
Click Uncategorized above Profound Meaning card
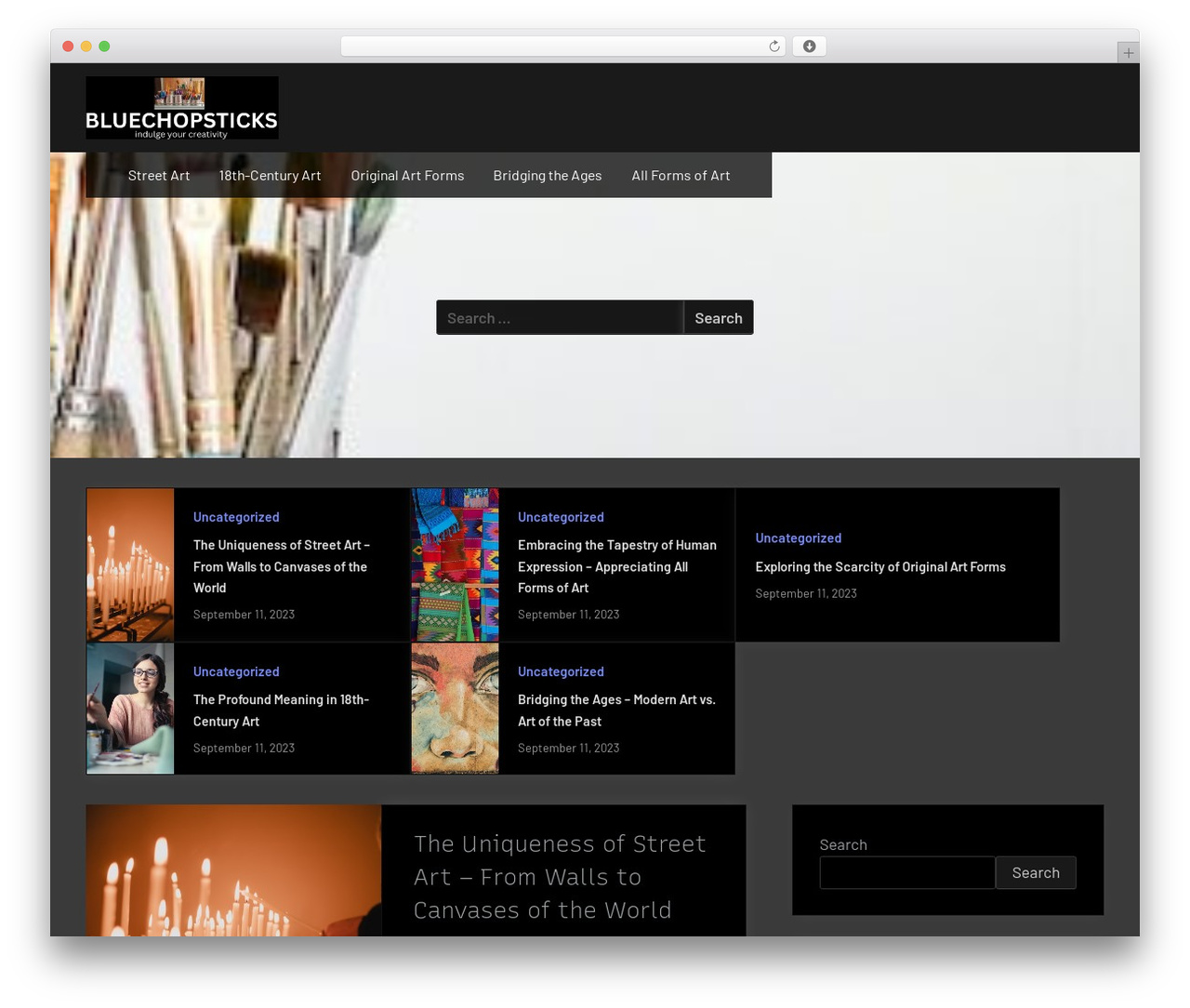[x=236, y=671]
